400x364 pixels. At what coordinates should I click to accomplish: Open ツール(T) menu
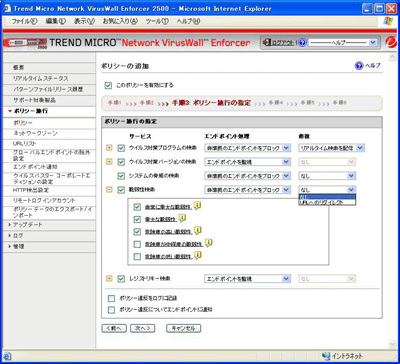tap(157, 21)
